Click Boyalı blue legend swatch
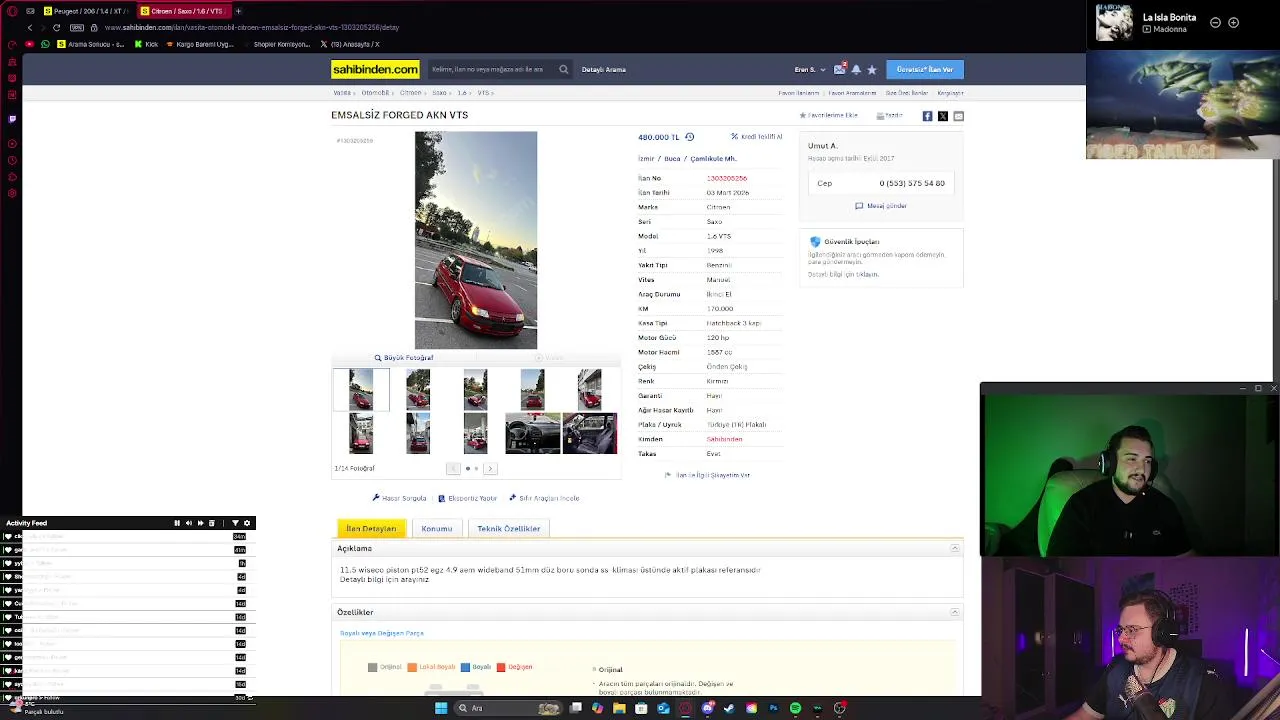 point(465,667)
